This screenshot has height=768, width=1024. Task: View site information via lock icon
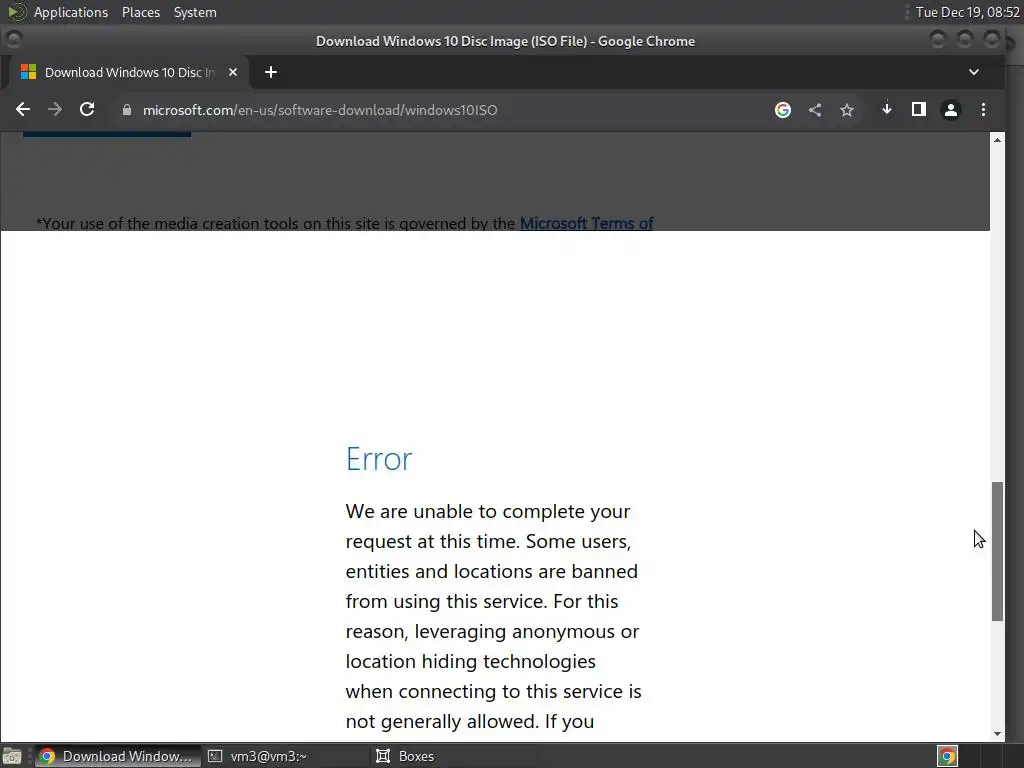pyautogui.click(x=127, y=110)
